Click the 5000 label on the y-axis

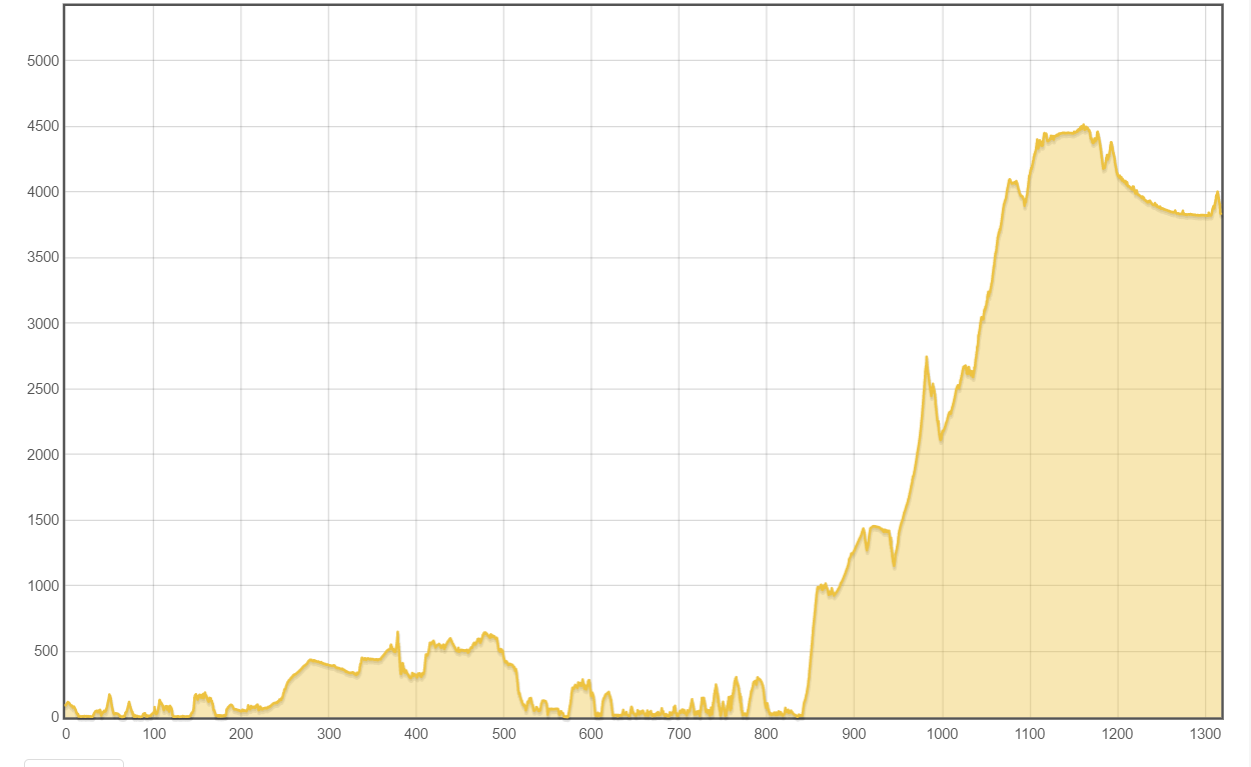[x=43, y=60]
